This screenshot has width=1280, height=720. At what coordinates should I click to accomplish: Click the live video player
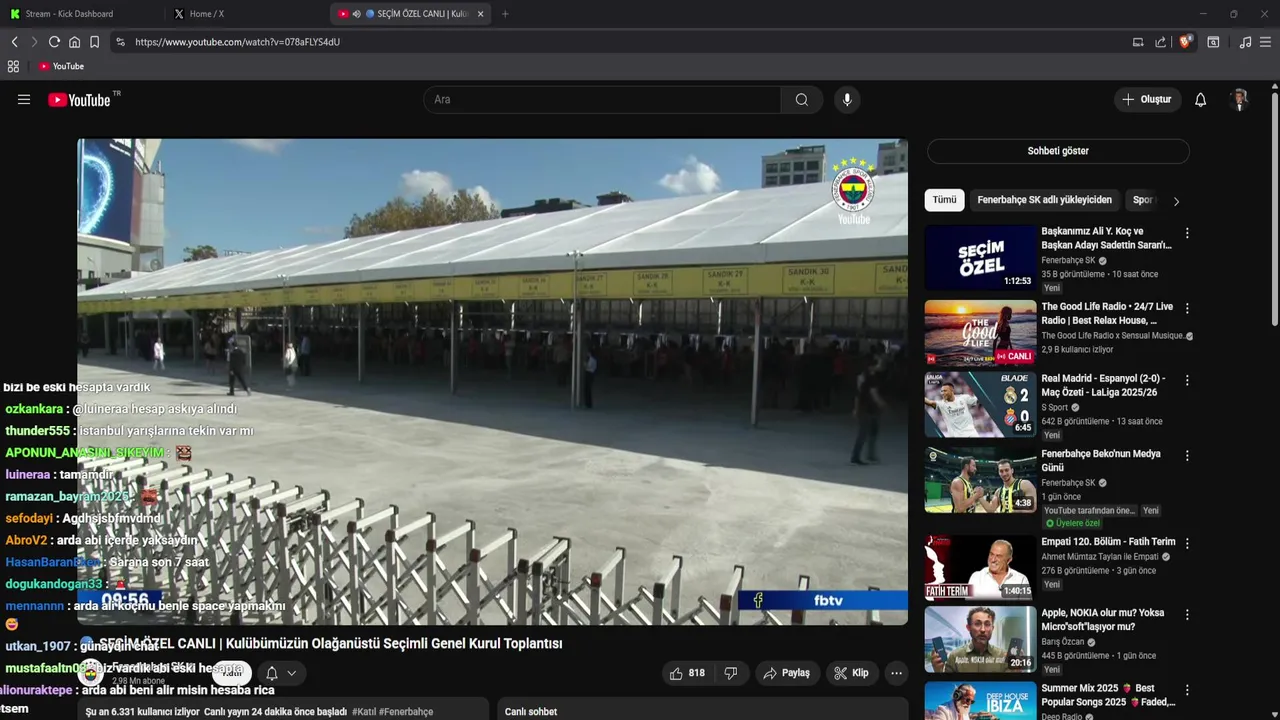(492, 382)
